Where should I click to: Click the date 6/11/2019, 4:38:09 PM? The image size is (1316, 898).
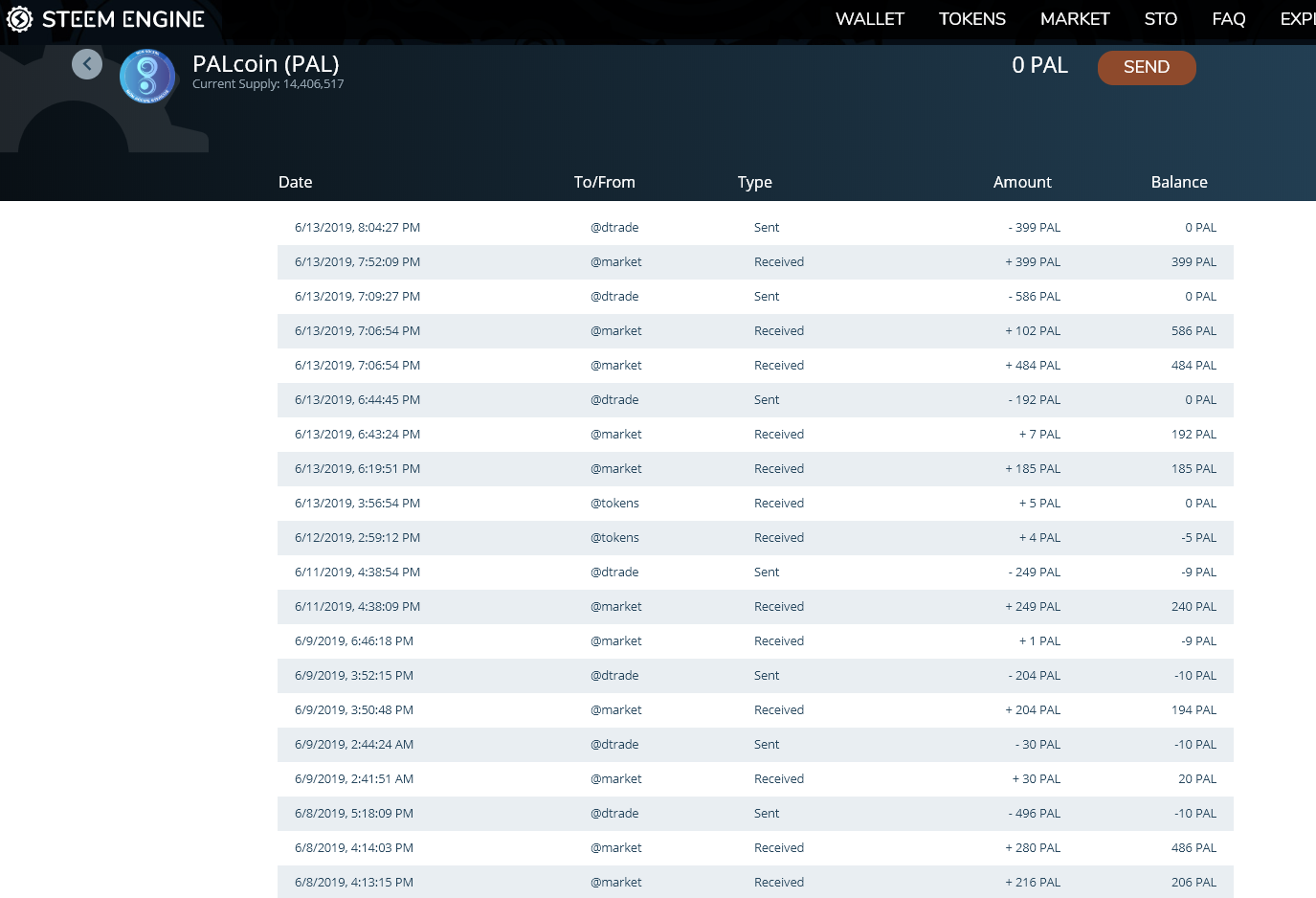(358, 607)
